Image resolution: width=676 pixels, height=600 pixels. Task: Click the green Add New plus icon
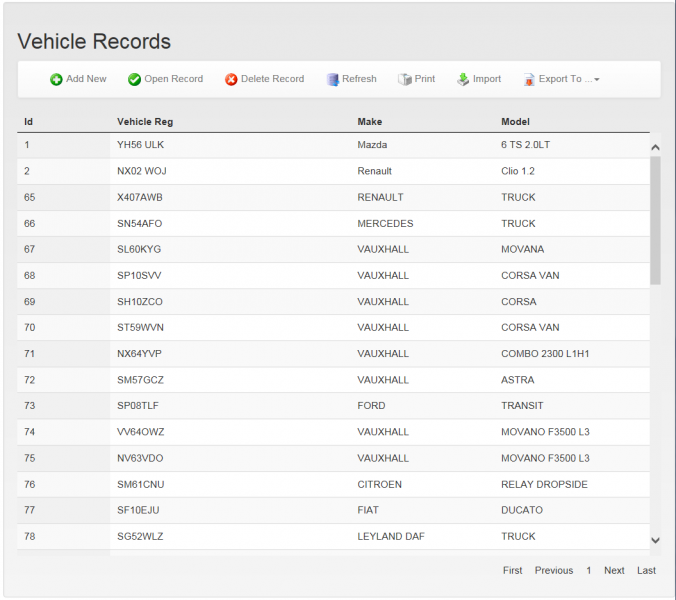pos(56,80)
